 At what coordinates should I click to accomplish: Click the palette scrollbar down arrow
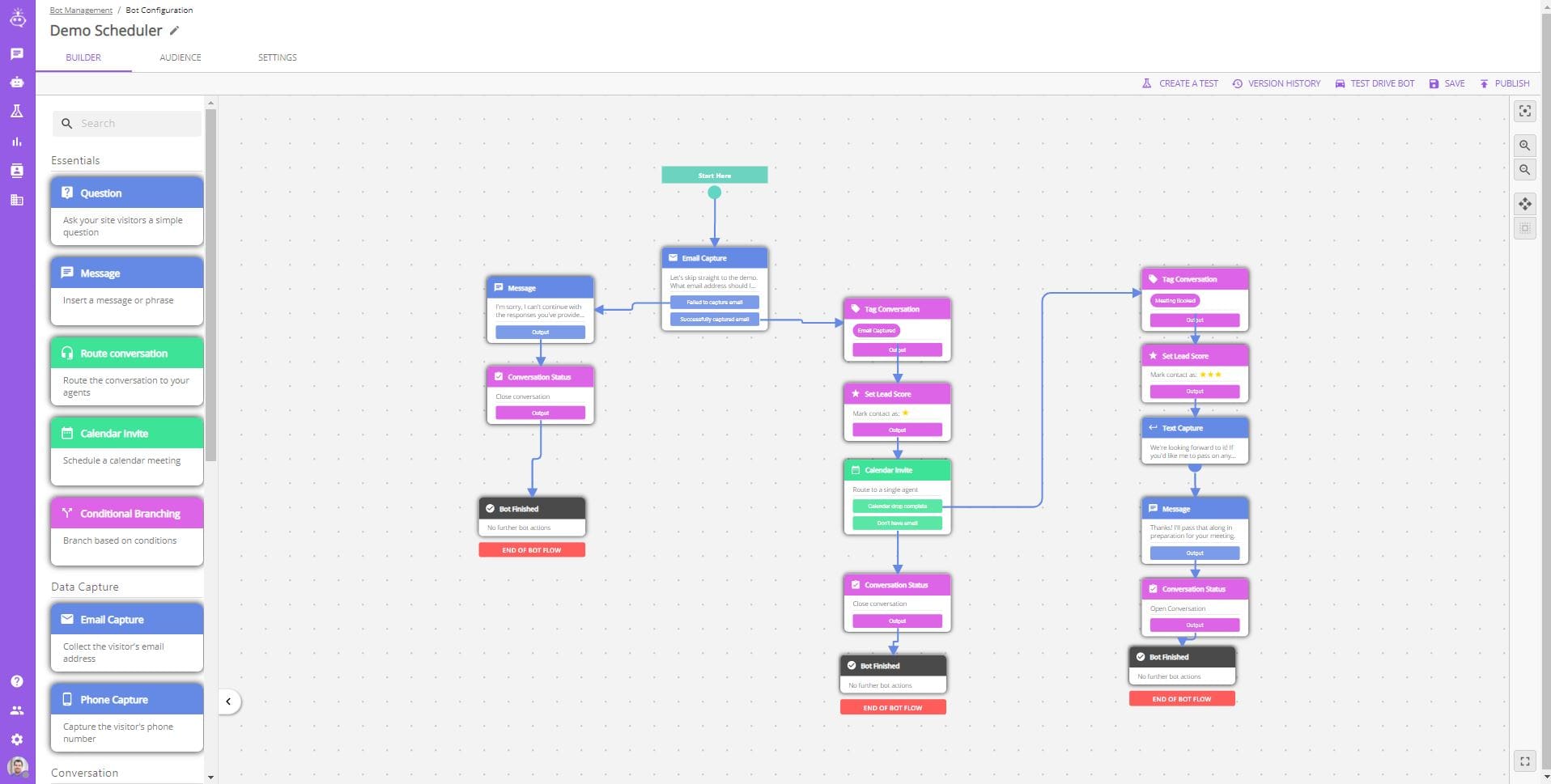[x=210, y=777]
